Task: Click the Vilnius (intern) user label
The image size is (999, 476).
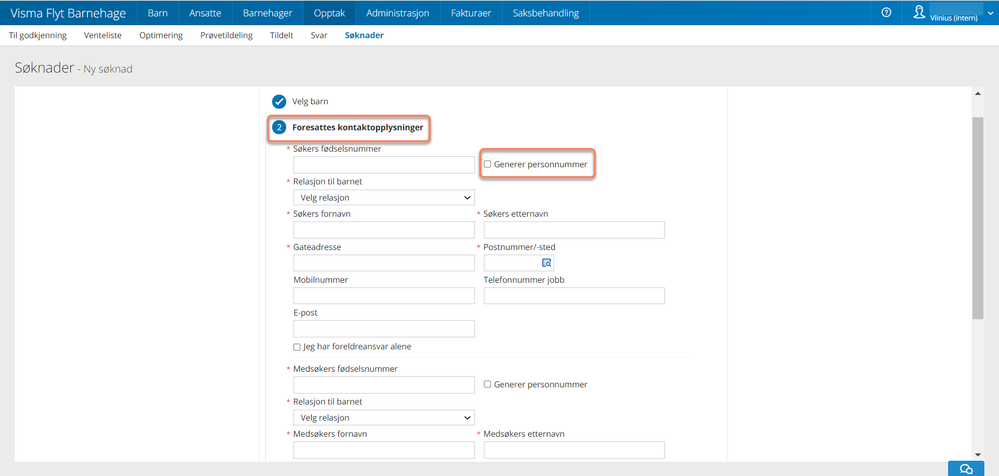Action: (954, 18)
